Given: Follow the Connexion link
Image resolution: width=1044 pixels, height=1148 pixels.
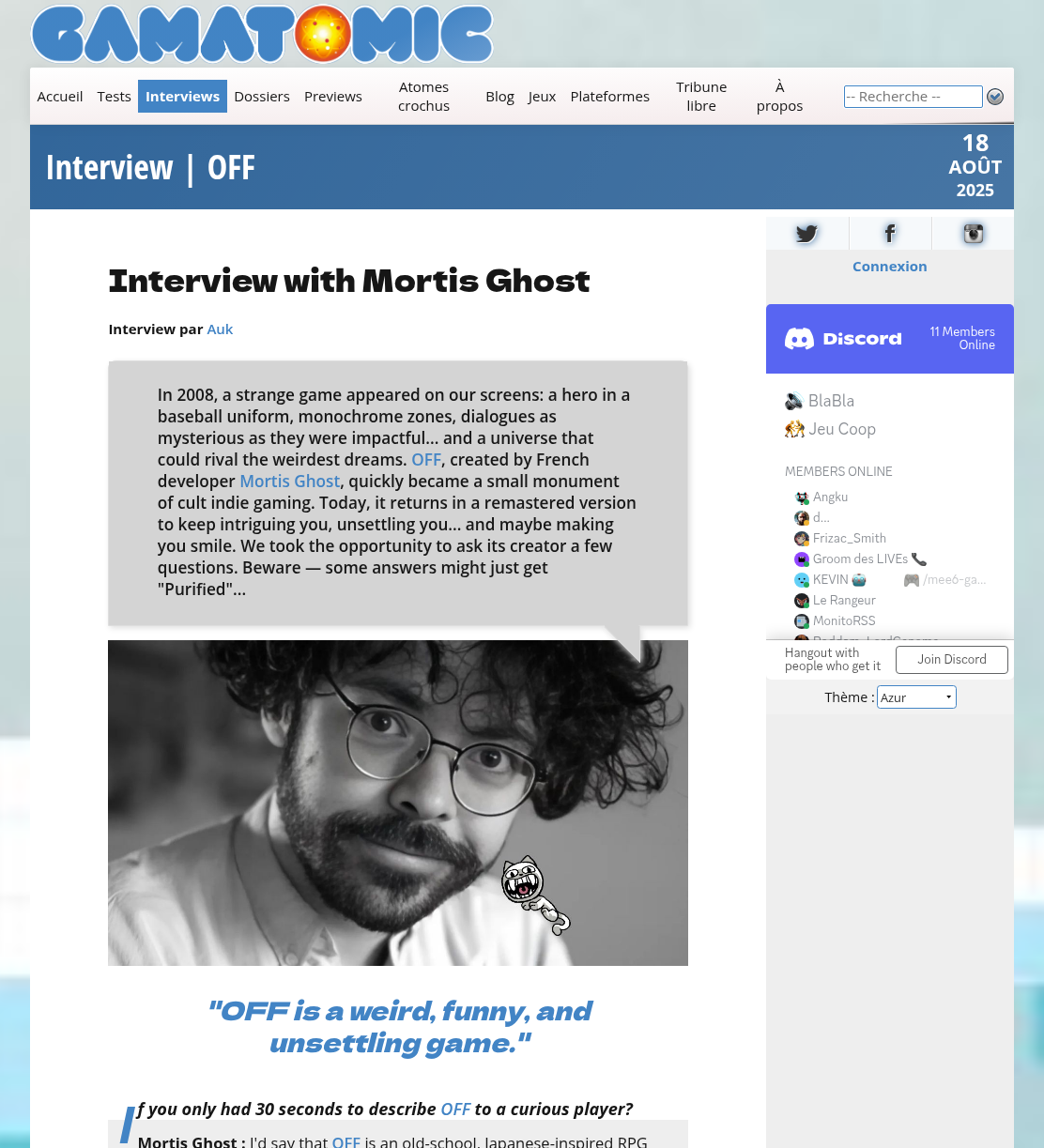Looking at the screenshot, I should [889, 267].
